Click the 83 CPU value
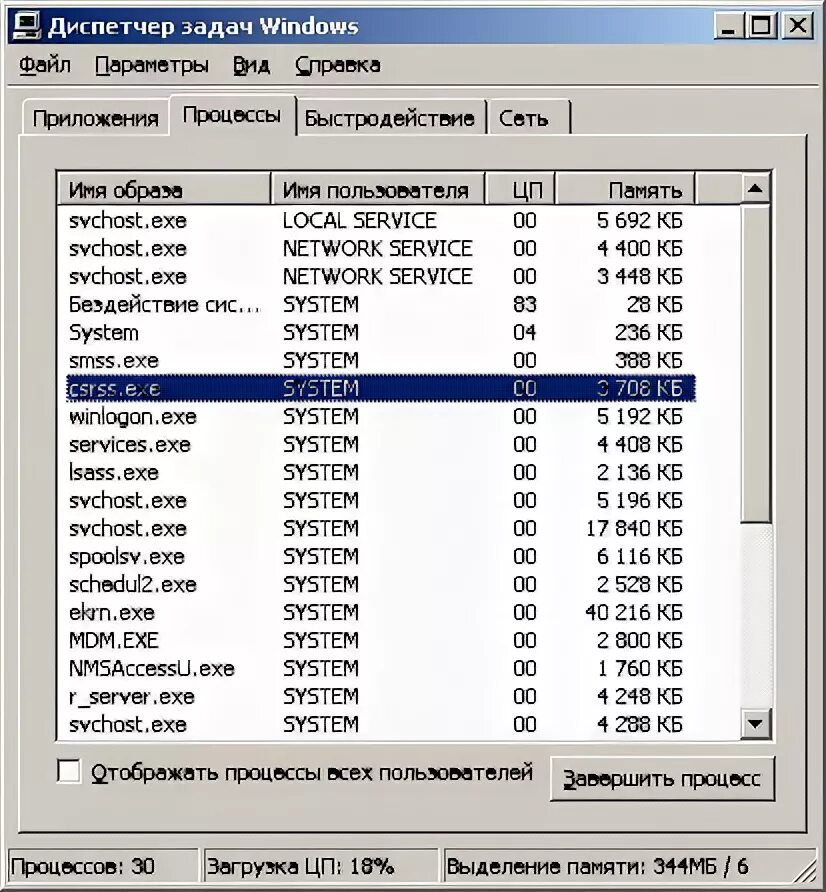 524,304
